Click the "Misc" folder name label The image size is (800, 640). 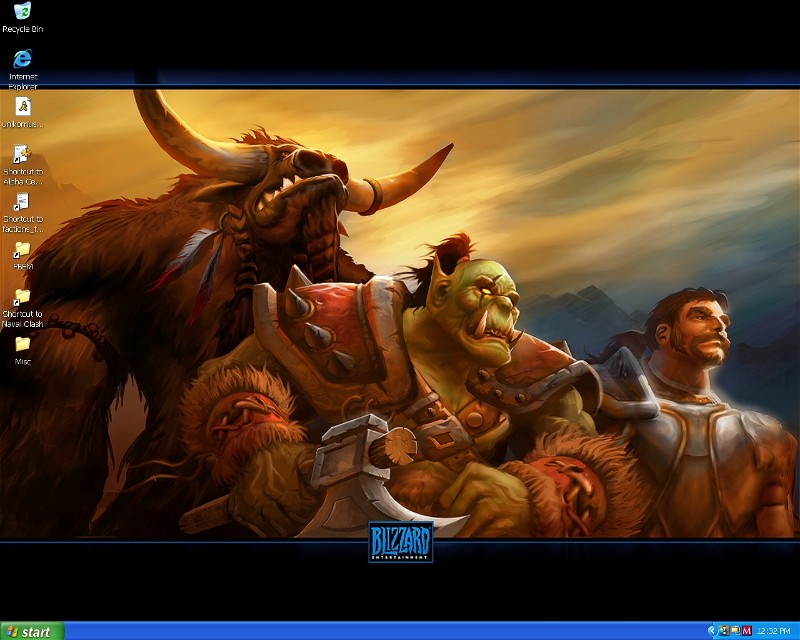point(22,362)
